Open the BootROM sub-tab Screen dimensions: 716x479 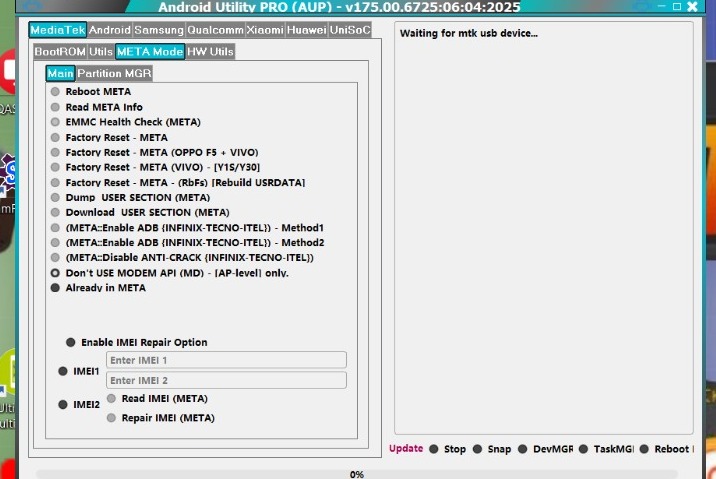59,51
